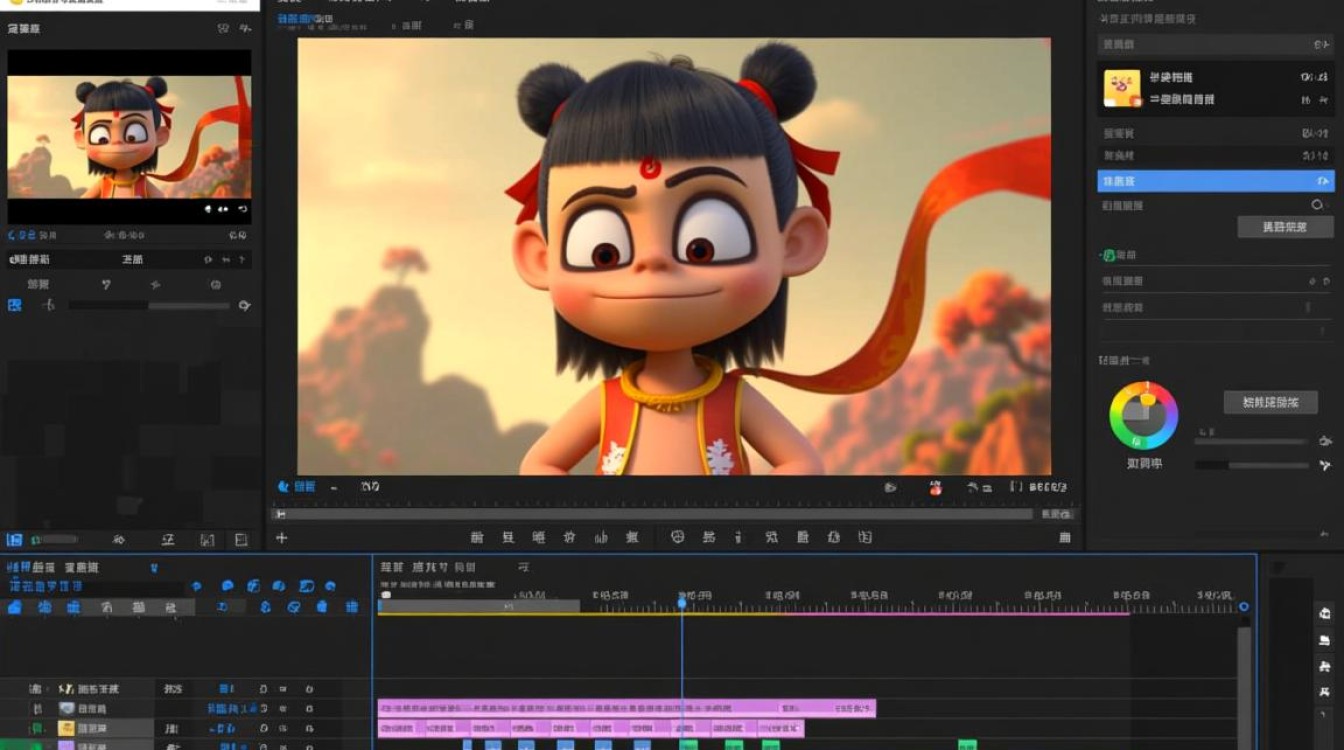Click the rightmost control icon under the source preview
1344x750 pixels.
[243, 209]
